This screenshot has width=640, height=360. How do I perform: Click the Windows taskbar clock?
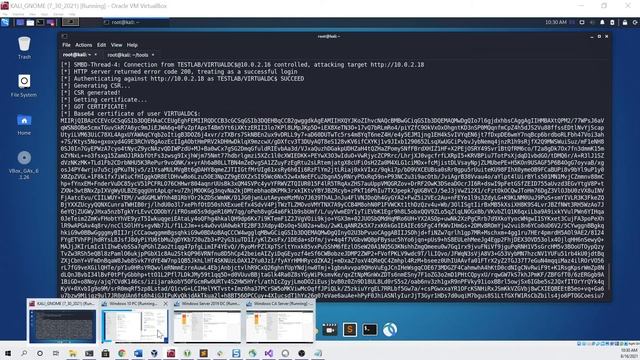629,353
